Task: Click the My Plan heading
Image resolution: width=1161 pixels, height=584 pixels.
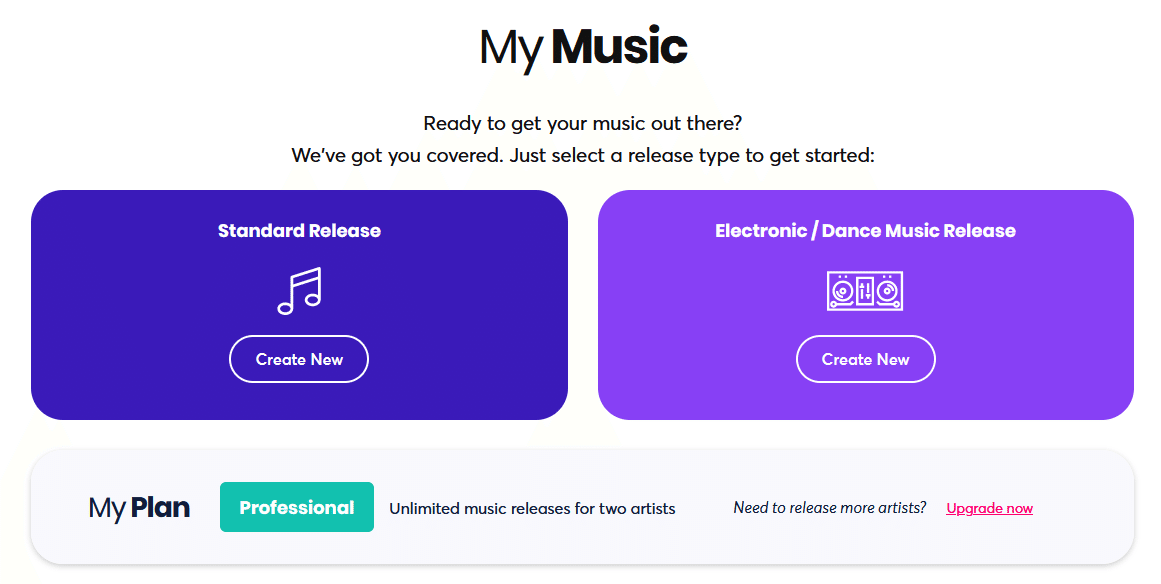Action: (x=139, y=508)
